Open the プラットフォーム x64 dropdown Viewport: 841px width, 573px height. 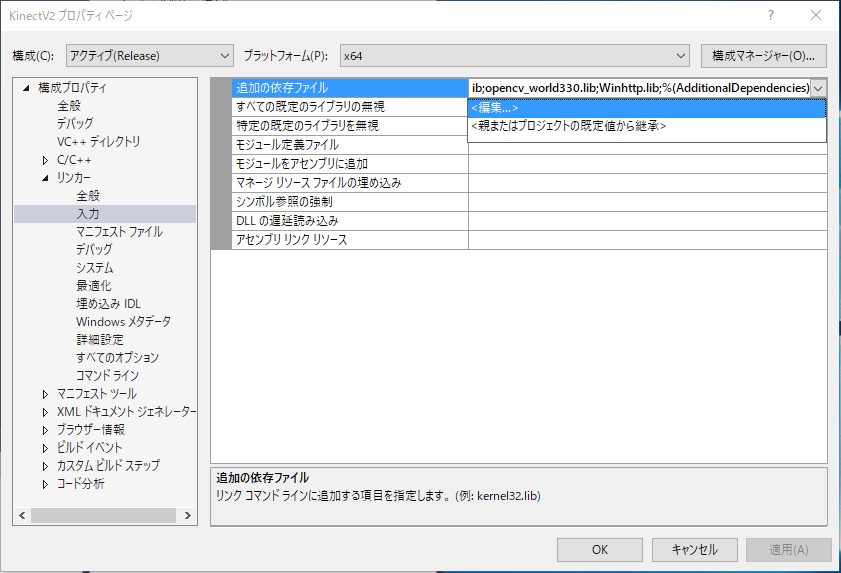point(514,56)
